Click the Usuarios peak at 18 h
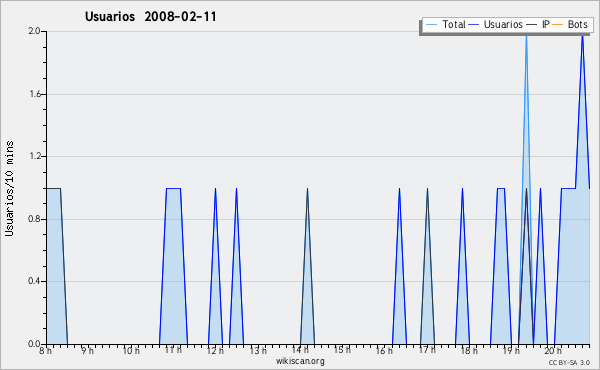Viewport: 600px width, 370px height. pos(462,189)
